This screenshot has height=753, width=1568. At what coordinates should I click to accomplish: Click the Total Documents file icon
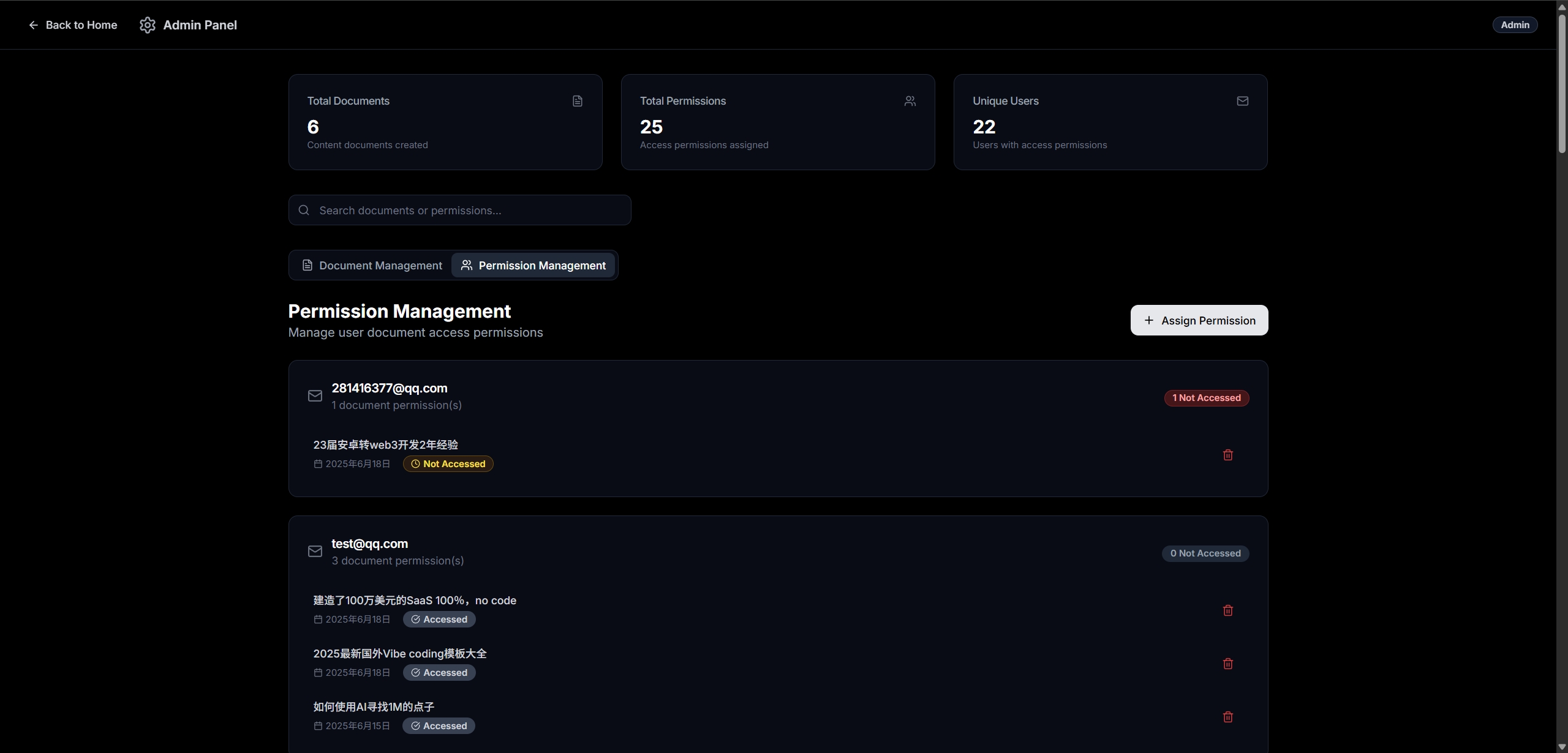tap(577, 101)
